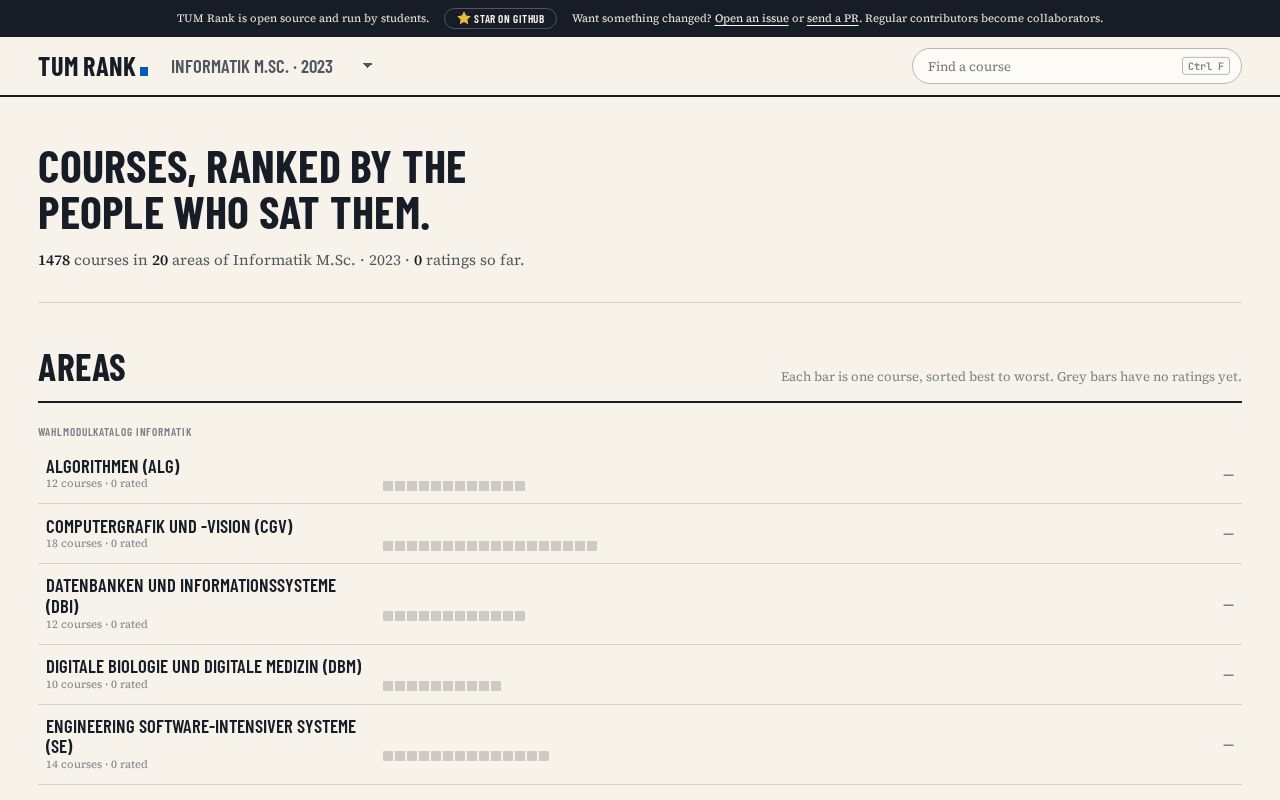Follow the 'send a PR' link

832,18
